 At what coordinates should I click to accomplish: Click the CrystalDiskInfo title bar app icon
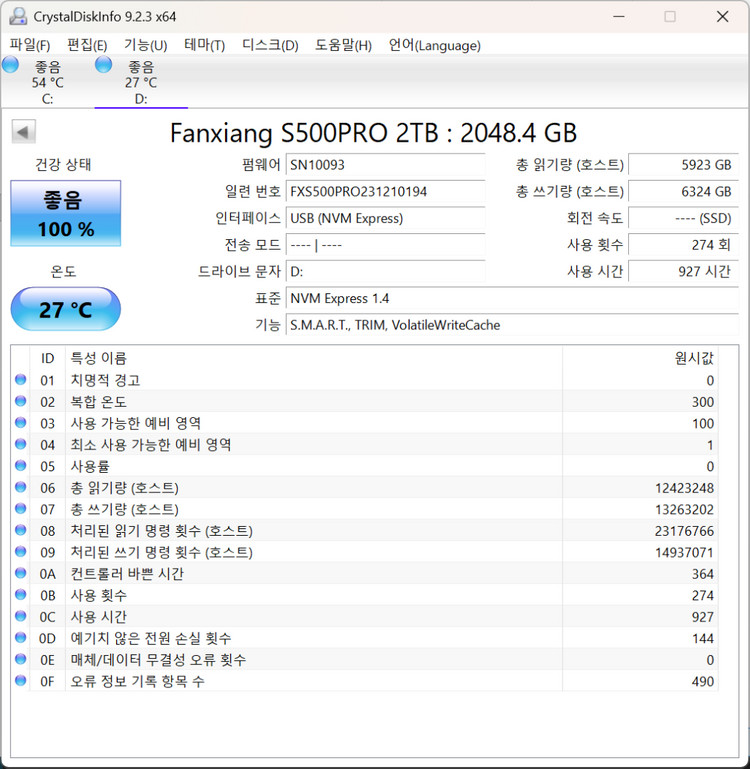tap(18, 16)
